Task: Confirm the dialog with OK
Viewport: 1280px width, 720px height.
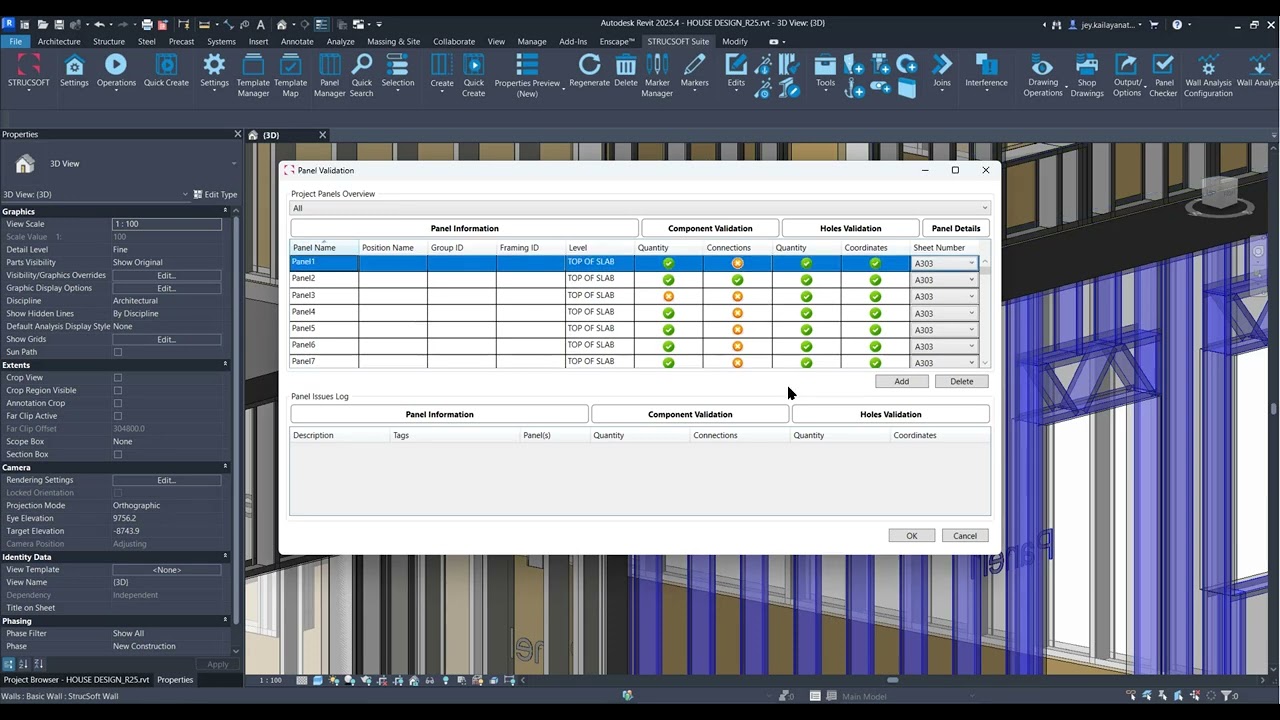Action: (912, 536)
